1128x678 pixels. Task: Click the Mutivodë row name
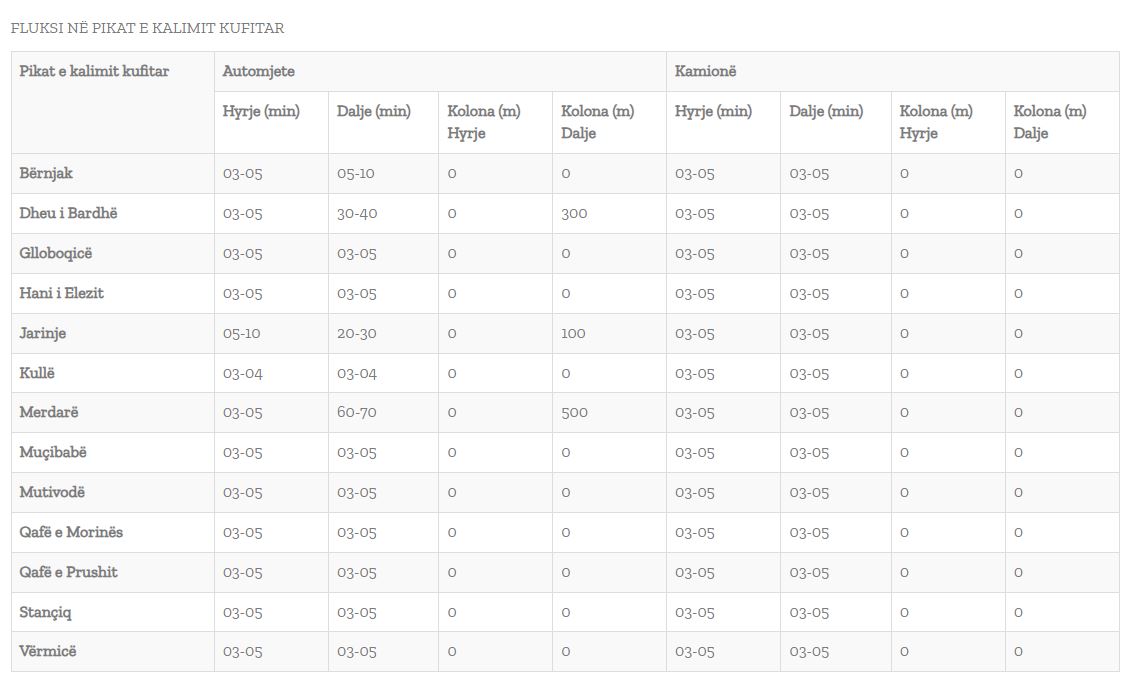52,492
